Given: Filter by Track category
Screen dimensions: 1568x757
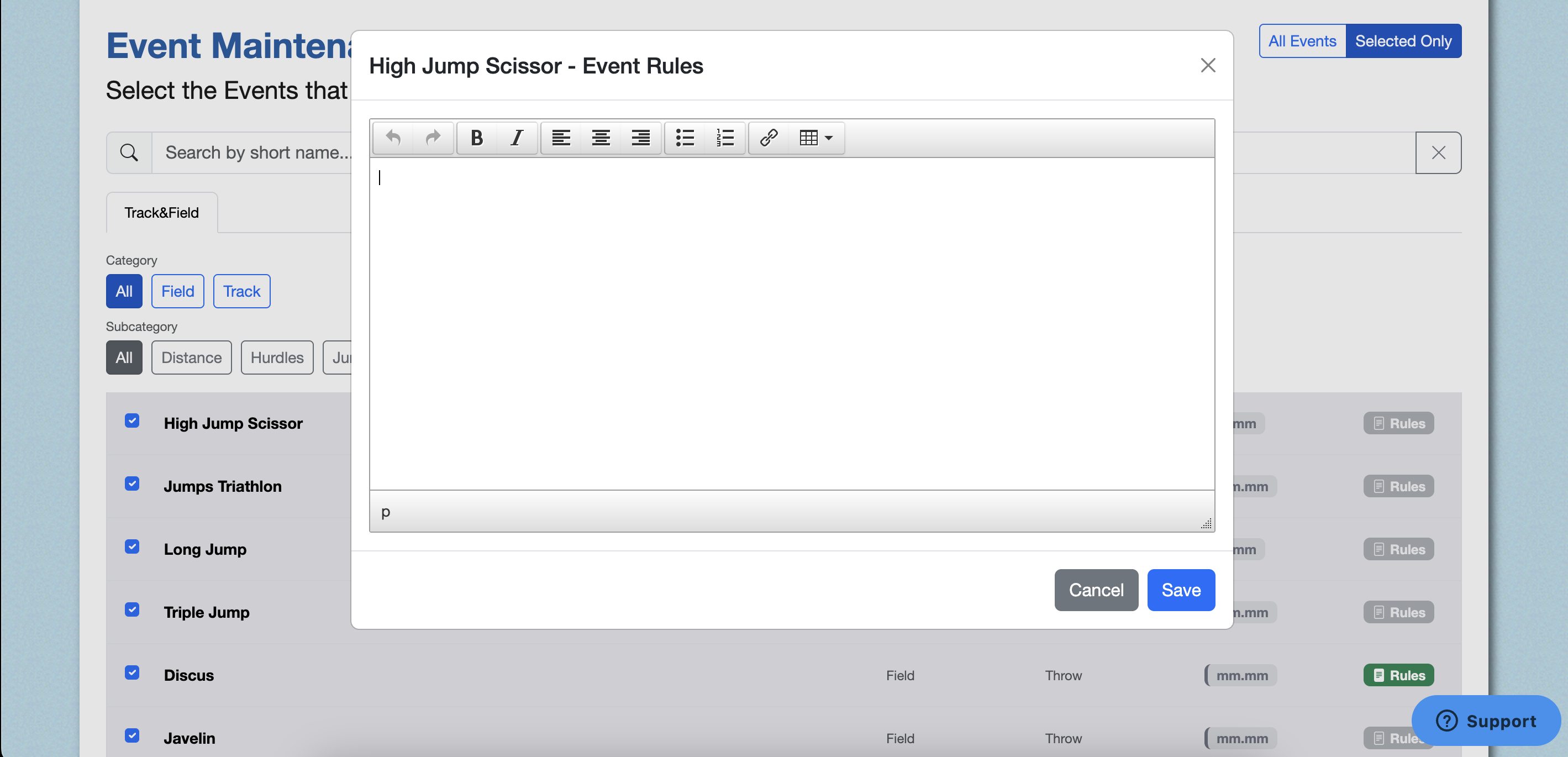Looking at the screenshot, I should 241,292.
